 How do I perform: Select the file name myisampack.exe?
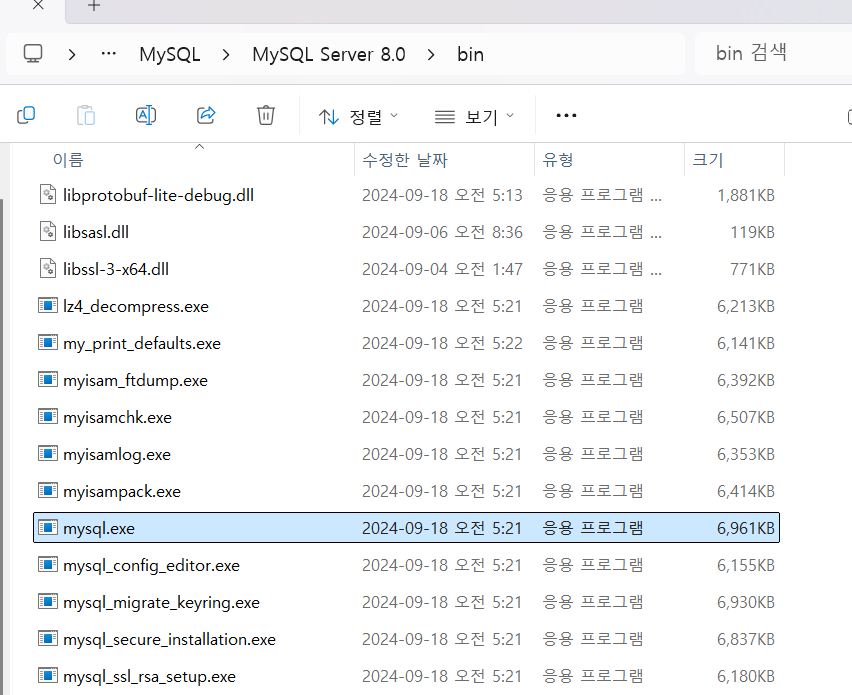tap(122, 491)
